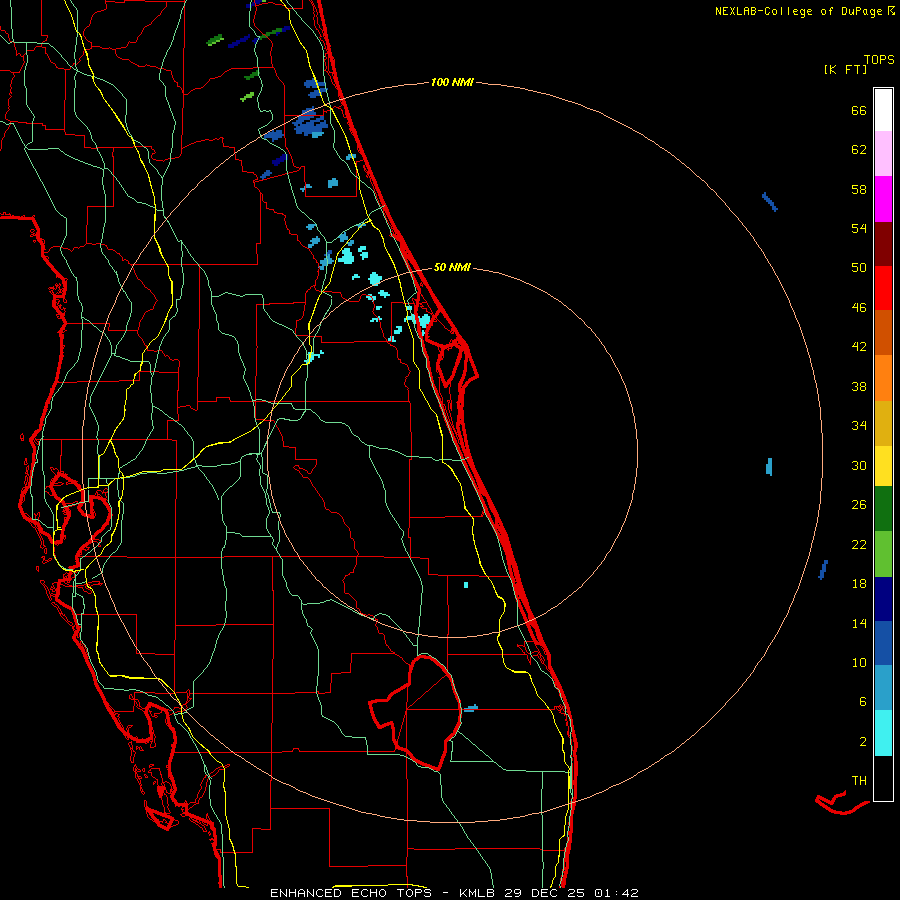Screen dimensions: 900x900
Task: Click the '29 DEC 25' date text
Action: coord(545,893)
